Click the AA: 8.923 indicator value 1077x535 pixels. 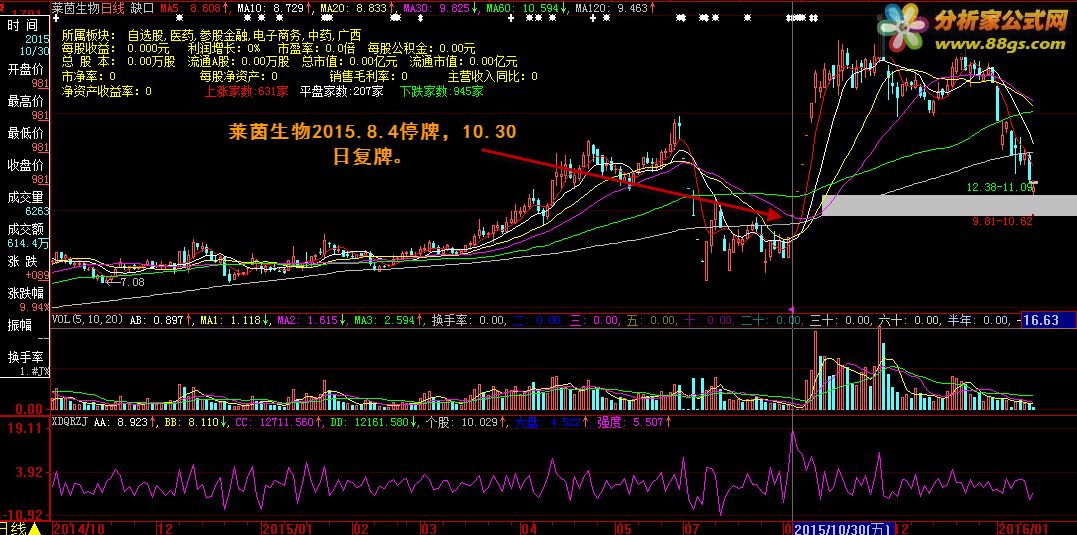124,422
